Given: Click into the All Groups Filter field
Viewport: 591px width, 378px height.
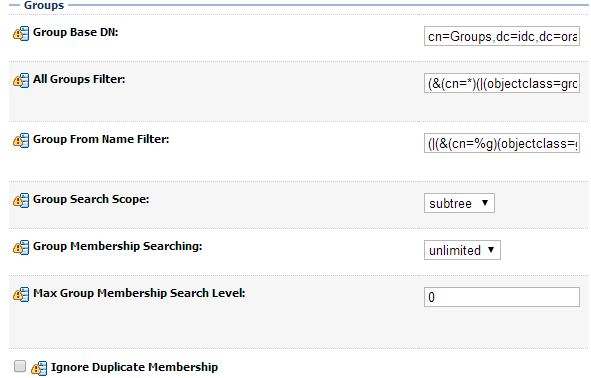Looking at the screenshot, I should tap(502, 83).
